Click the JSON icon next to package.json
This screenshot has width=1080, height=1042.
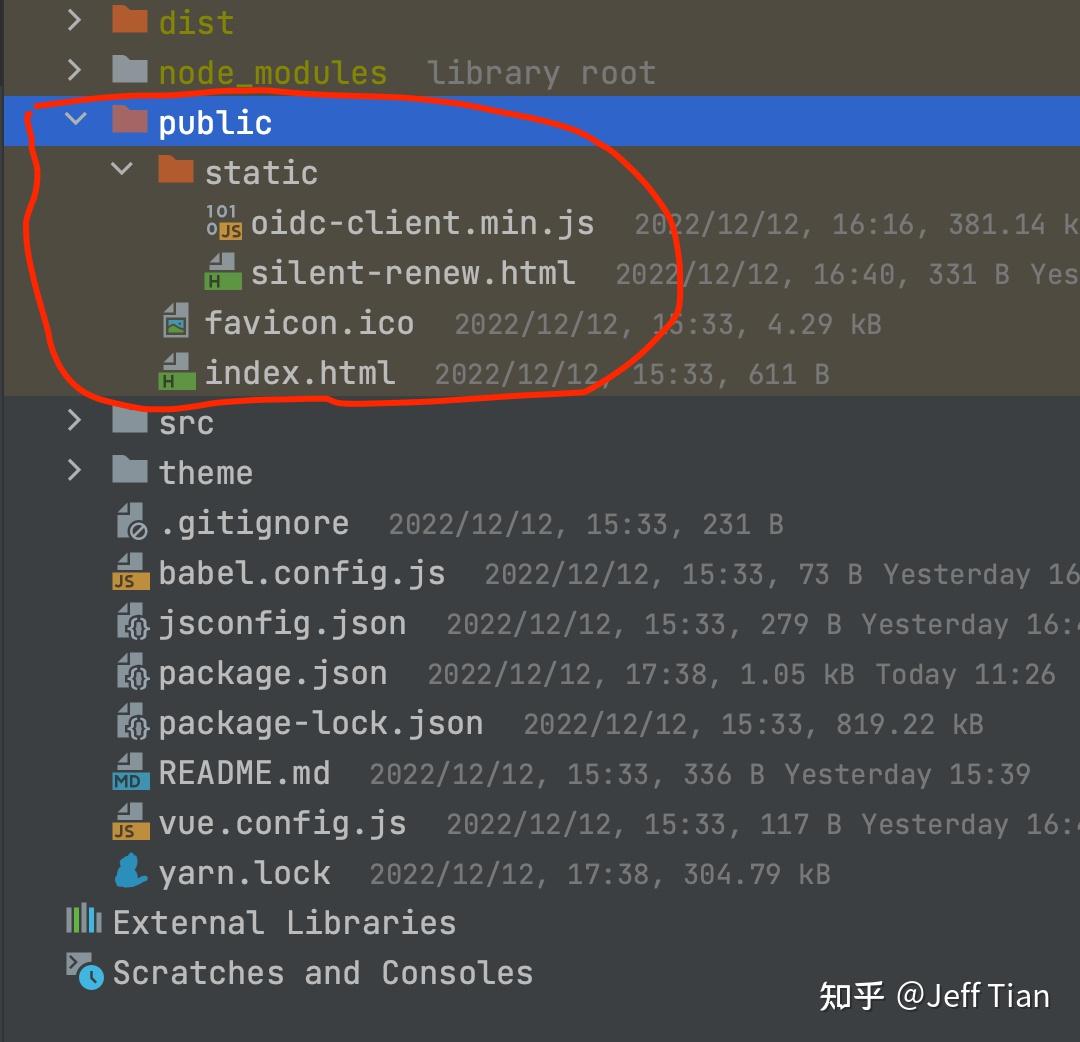pyautogui.click(x=131, y=672)
